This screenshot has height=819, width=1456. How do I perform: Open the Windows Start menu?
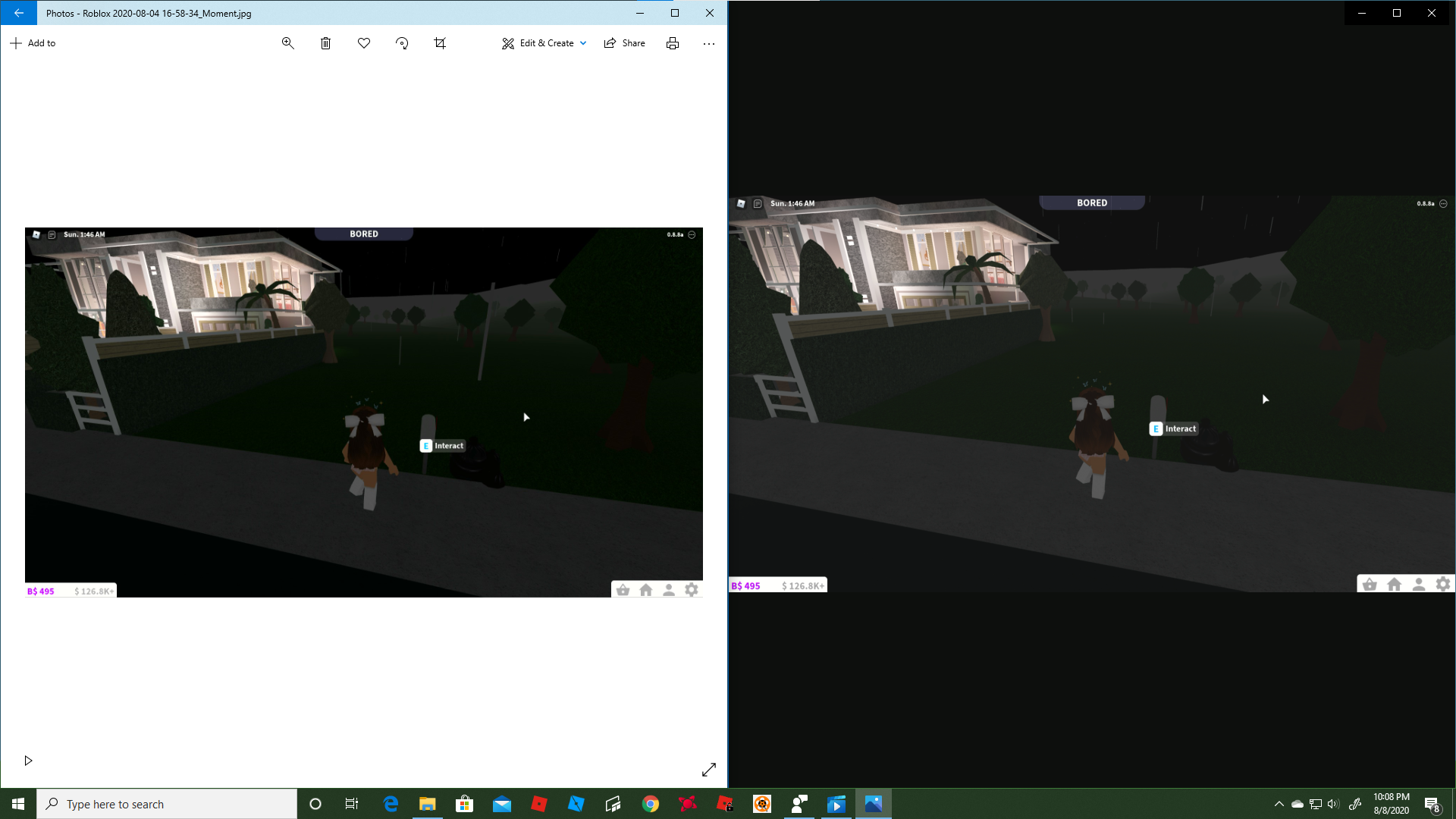tap(18, 804)
